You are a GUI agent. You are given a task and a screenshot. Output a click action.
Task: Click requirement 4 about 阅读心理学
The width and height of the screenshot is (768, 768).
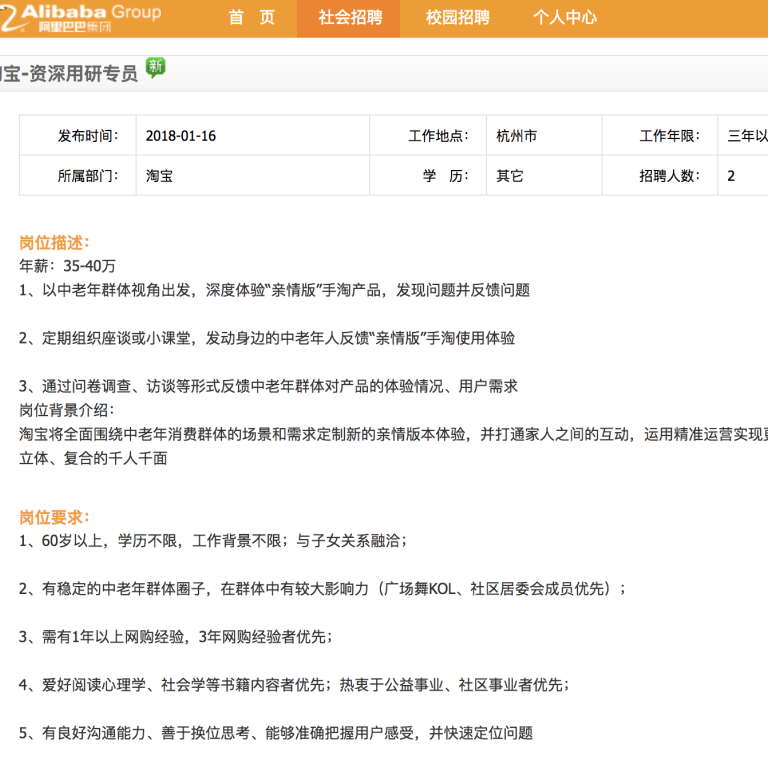point(294,685)
